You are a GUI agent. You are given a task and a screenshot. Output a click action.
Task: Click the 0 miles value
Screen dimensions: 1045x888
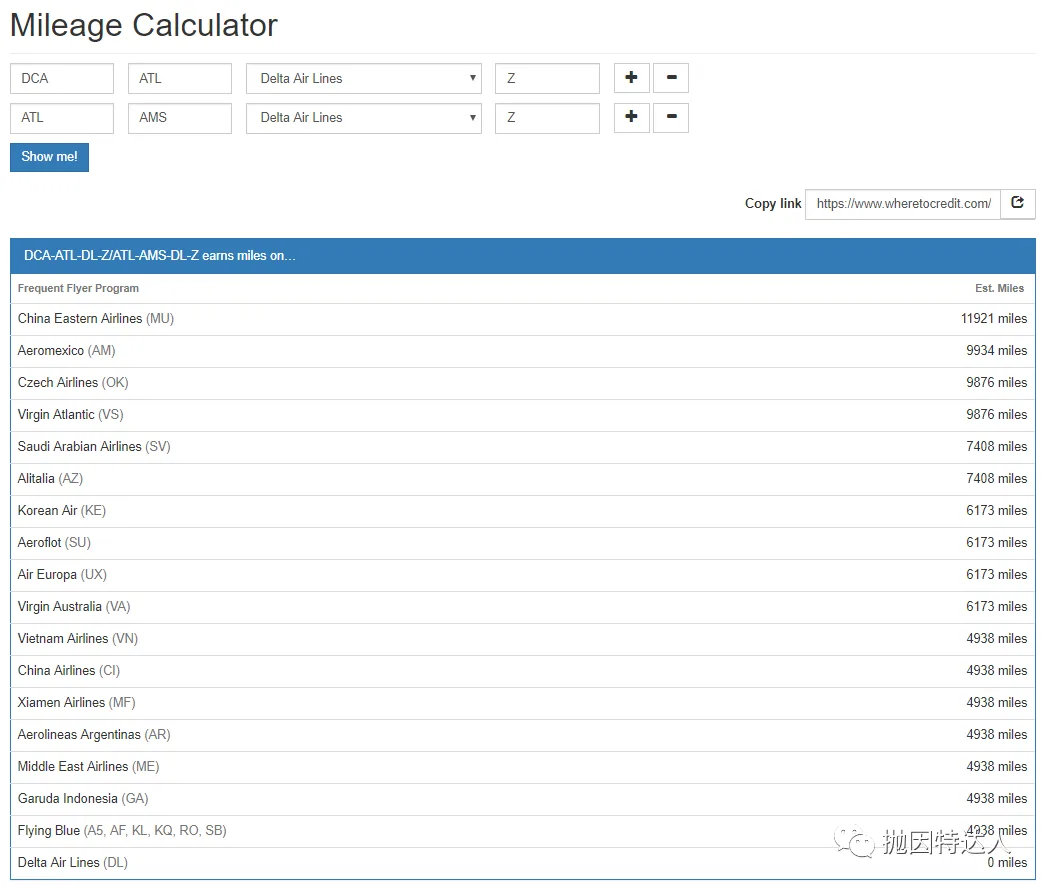coord(1007,863)
